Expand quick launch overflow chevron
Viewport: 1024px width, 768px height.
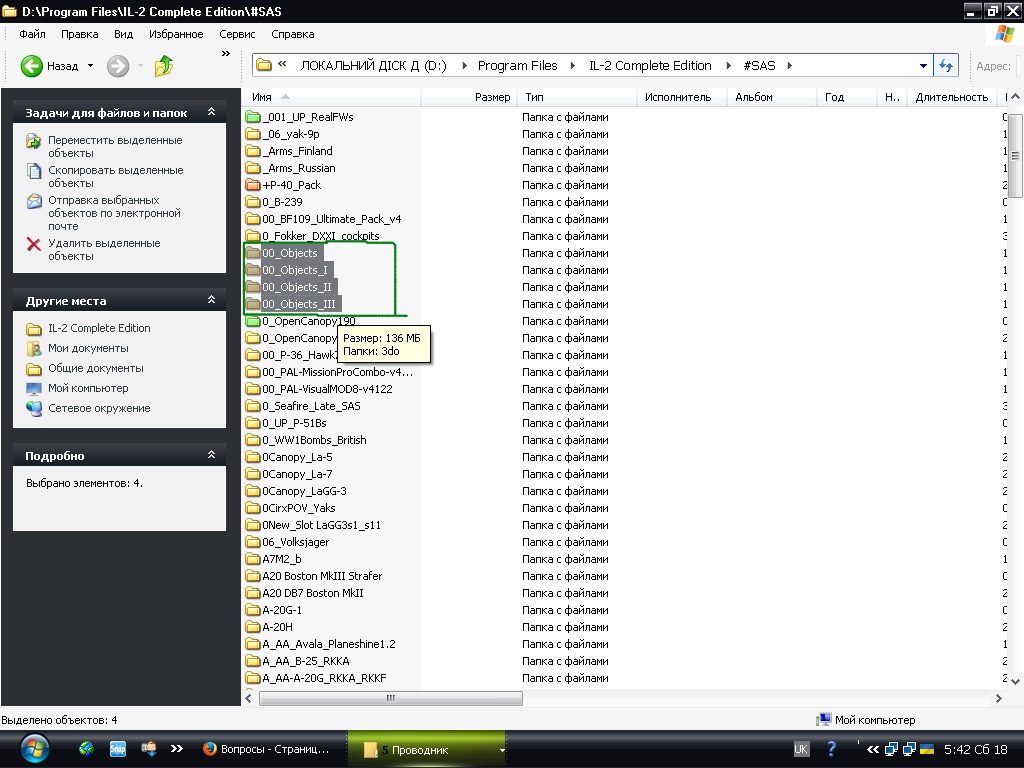pyautogui.click(x=176, y=749)
